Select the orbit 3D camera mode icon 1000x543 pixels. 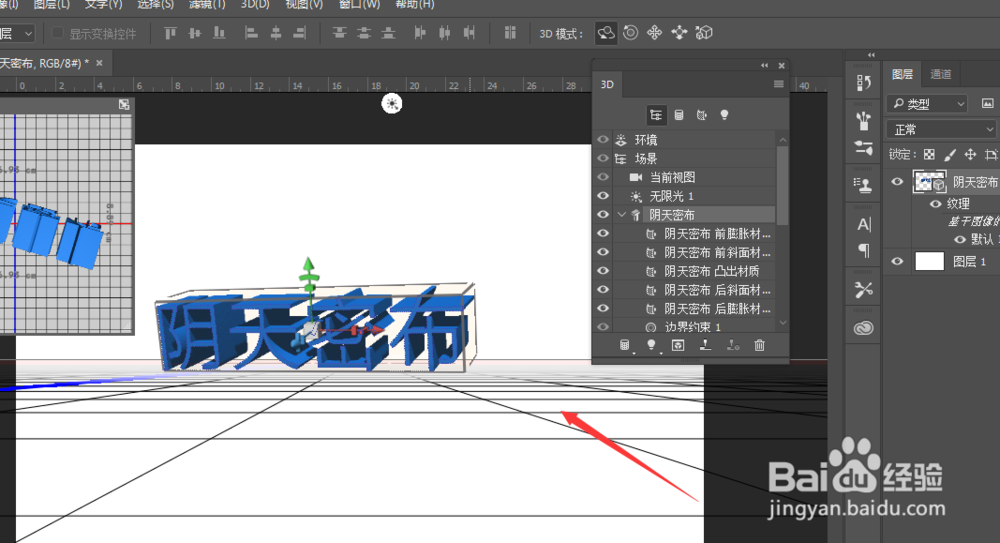[x=606, y=33]
